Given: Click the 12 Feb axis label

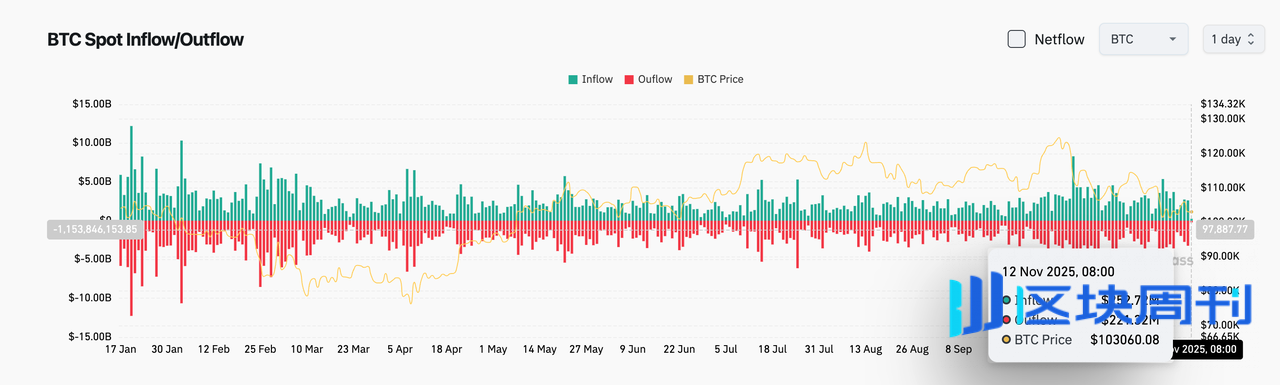Looking at the screenshot, I should [214, 350].
